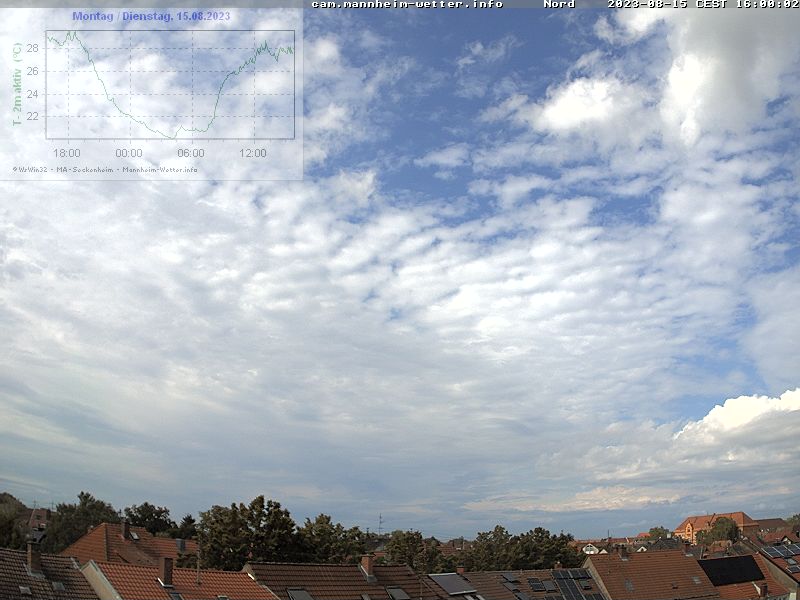Click the cam.mannheim-wetter.info header text

coord(407,5)
